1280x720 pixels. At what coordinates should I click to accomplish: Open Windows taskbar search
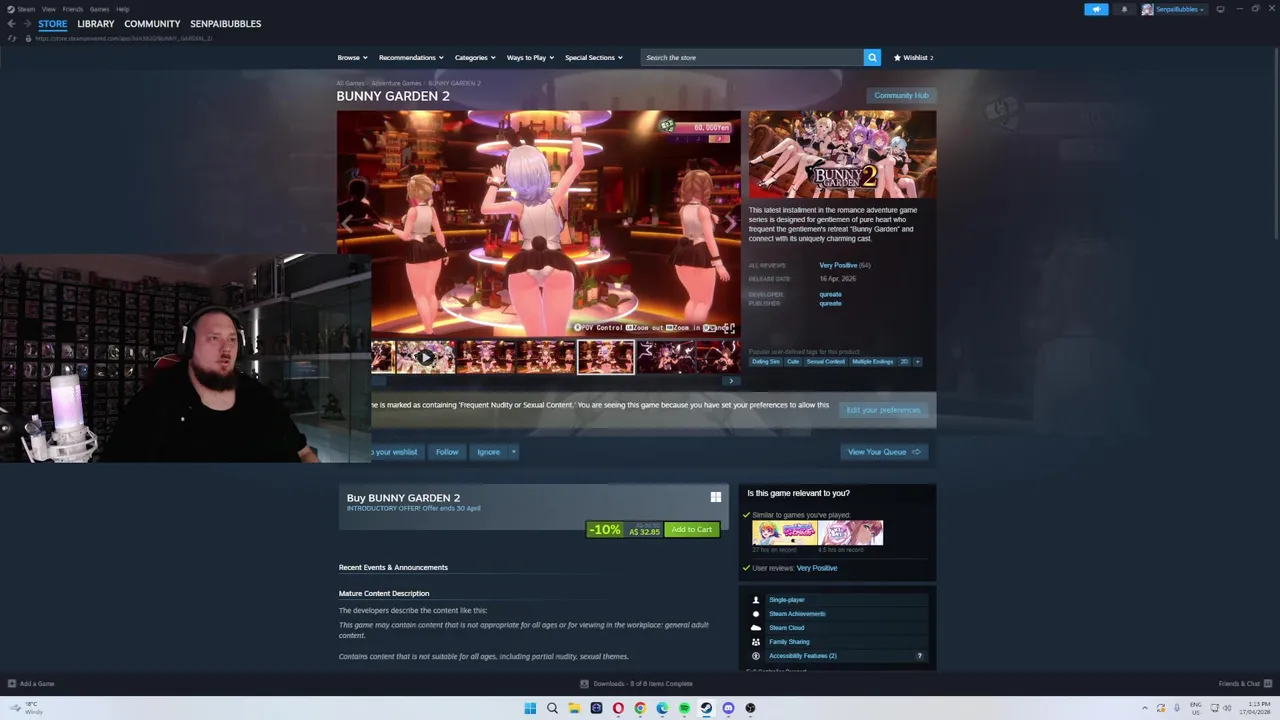point(552,708)
